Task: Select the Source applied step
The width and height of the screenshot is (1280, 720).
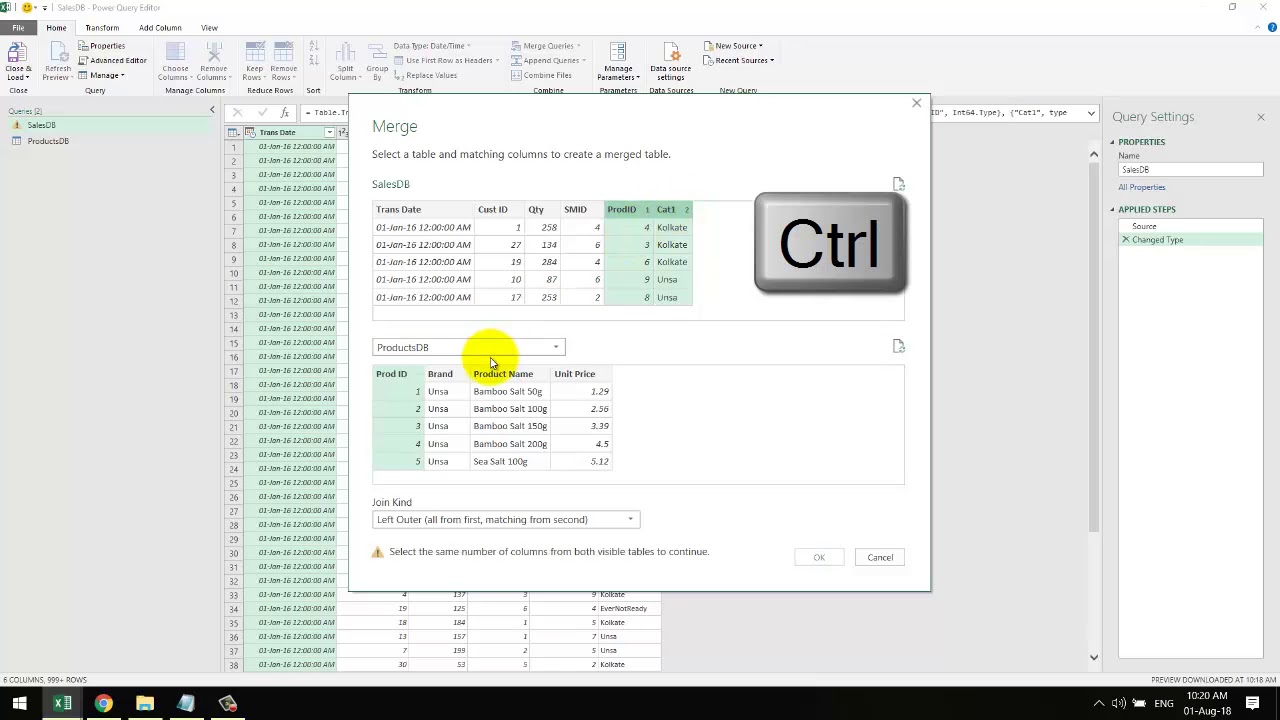Action: coord(1144,226)
